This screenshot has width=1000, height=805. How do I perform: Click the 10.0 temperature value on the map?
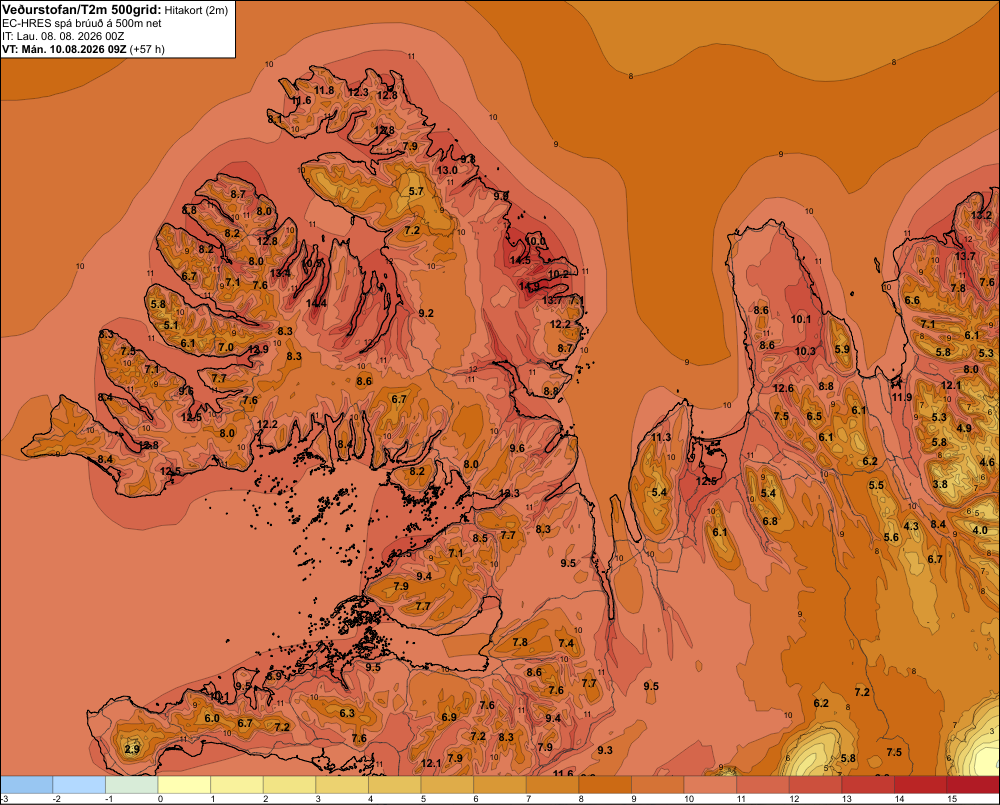pos(536,240)
